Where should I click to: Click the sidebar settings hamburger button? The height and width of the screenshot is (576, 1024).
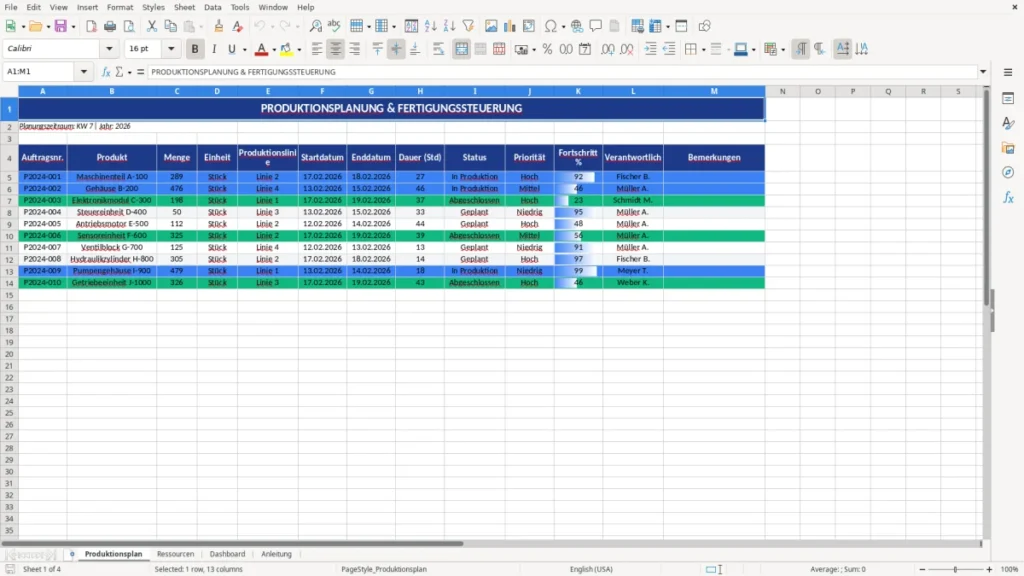pos(1008,72)
